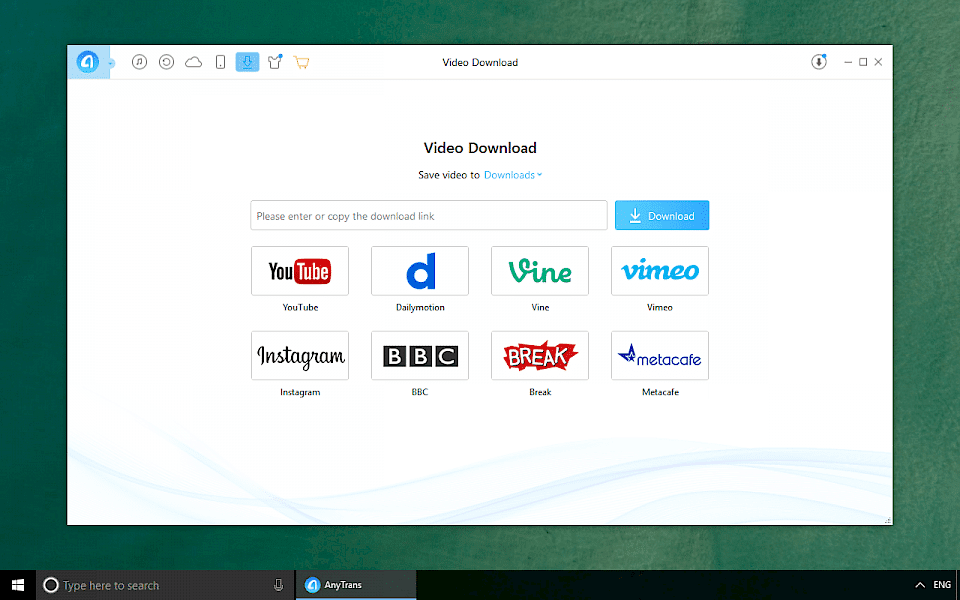
Task: Open the Vimeo site tile
Action: 660,271
